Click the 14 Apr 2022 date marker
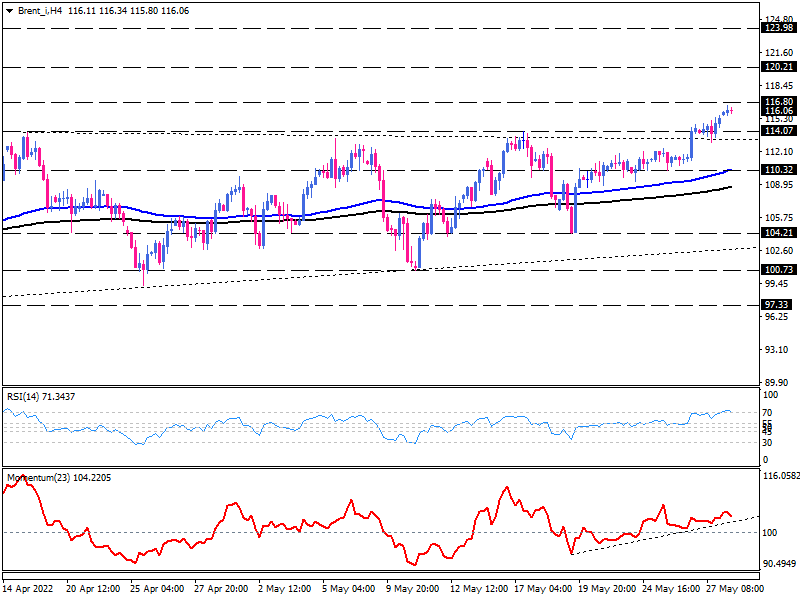 (x=30, y=591)
